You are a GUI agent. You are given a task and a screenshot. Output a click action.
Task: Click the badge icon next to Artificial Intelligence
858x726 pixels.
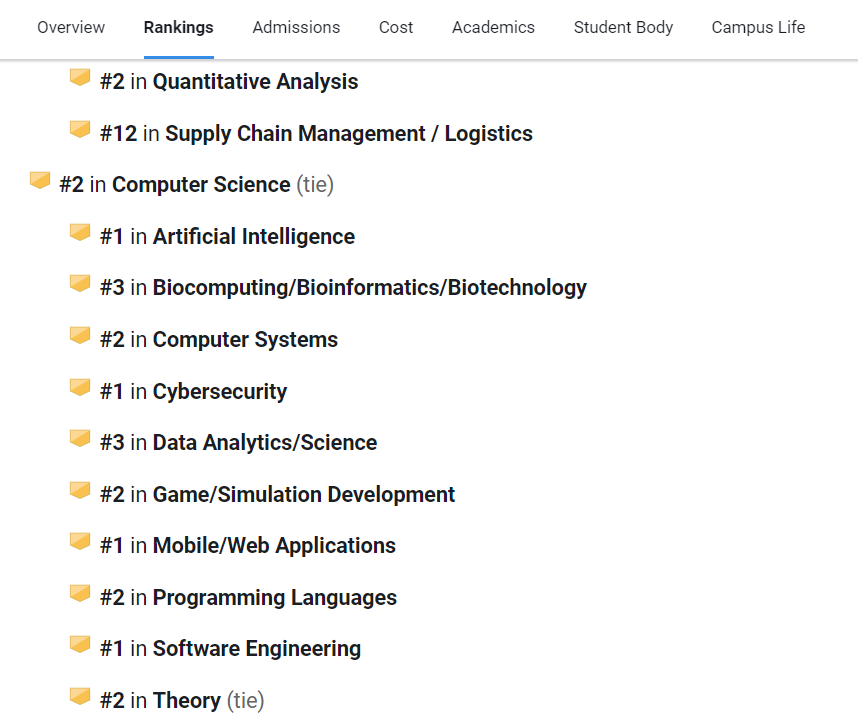(x=80, y=232)
